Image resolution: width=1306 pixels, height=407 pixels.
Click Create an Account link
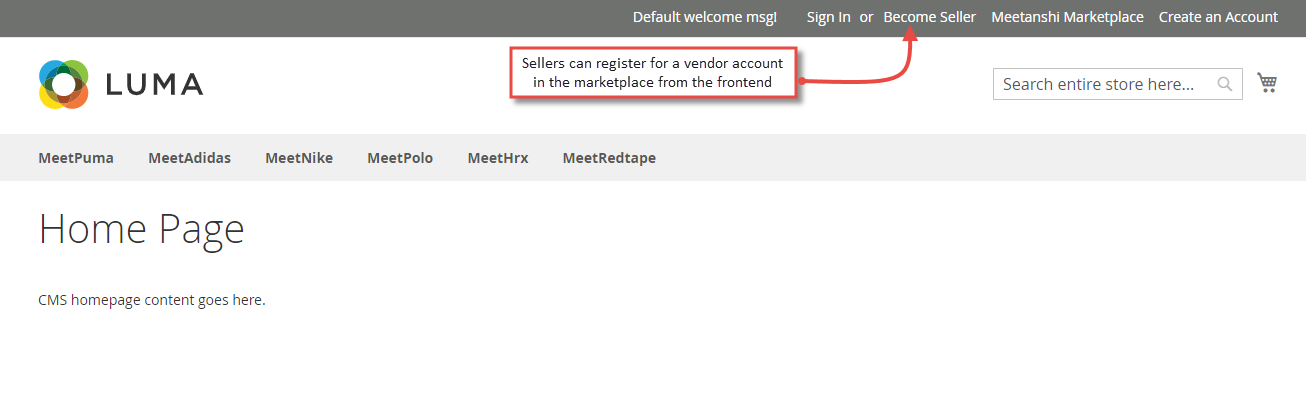(1218, 17)
